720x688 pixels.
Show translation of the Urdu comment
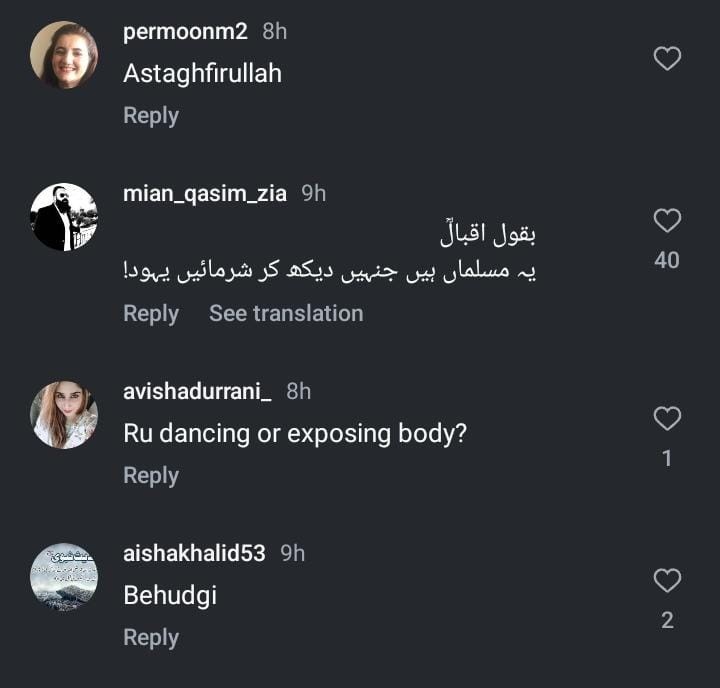(286, 314)
